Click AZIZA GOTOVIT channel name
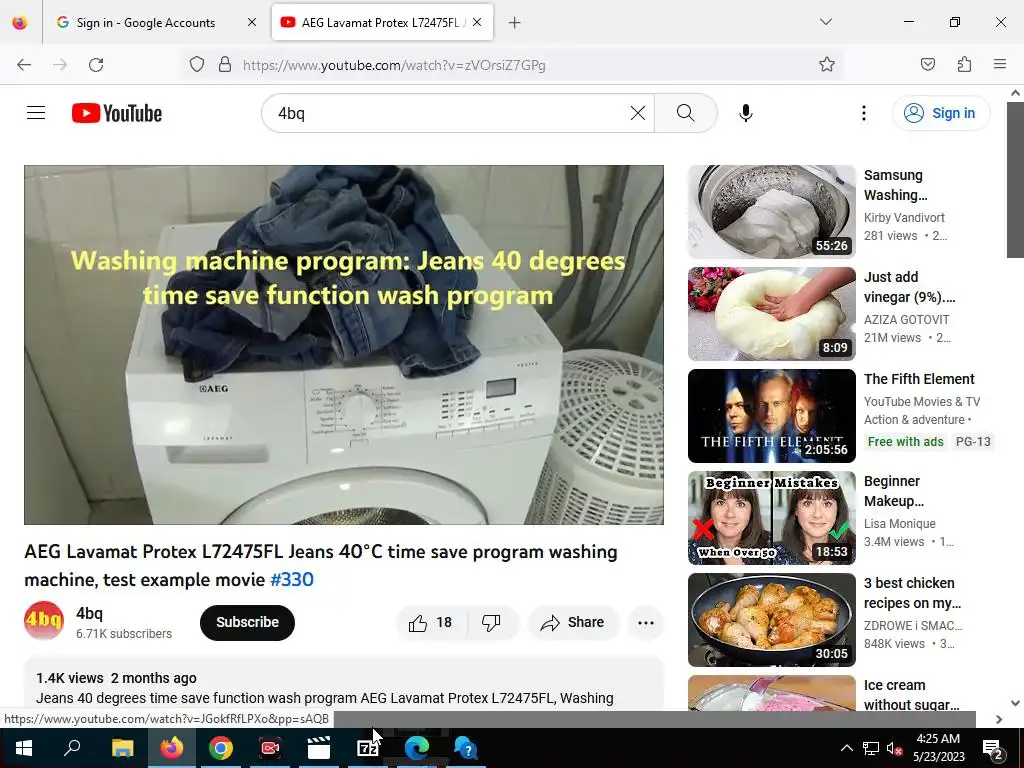 [906, 319]
